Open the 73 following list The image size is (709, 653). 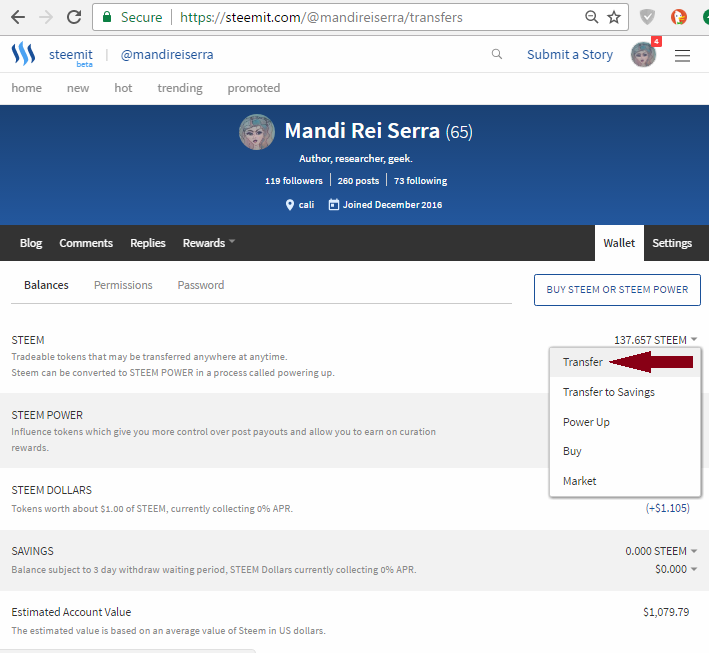[420, 180]
